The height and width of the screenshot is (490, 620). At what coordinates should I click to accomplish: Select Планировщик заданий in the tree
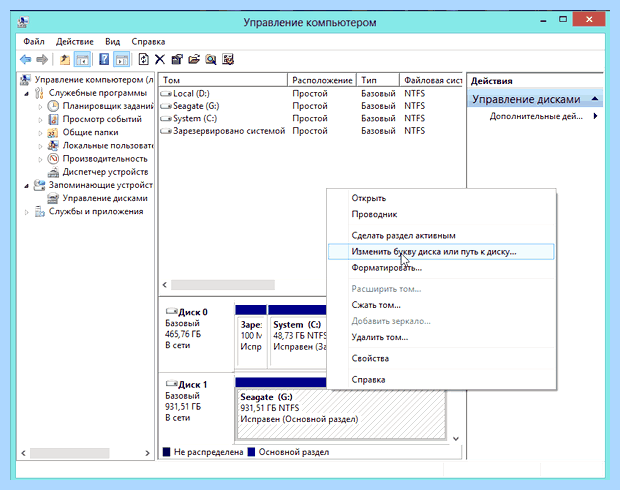click(108, 106)
